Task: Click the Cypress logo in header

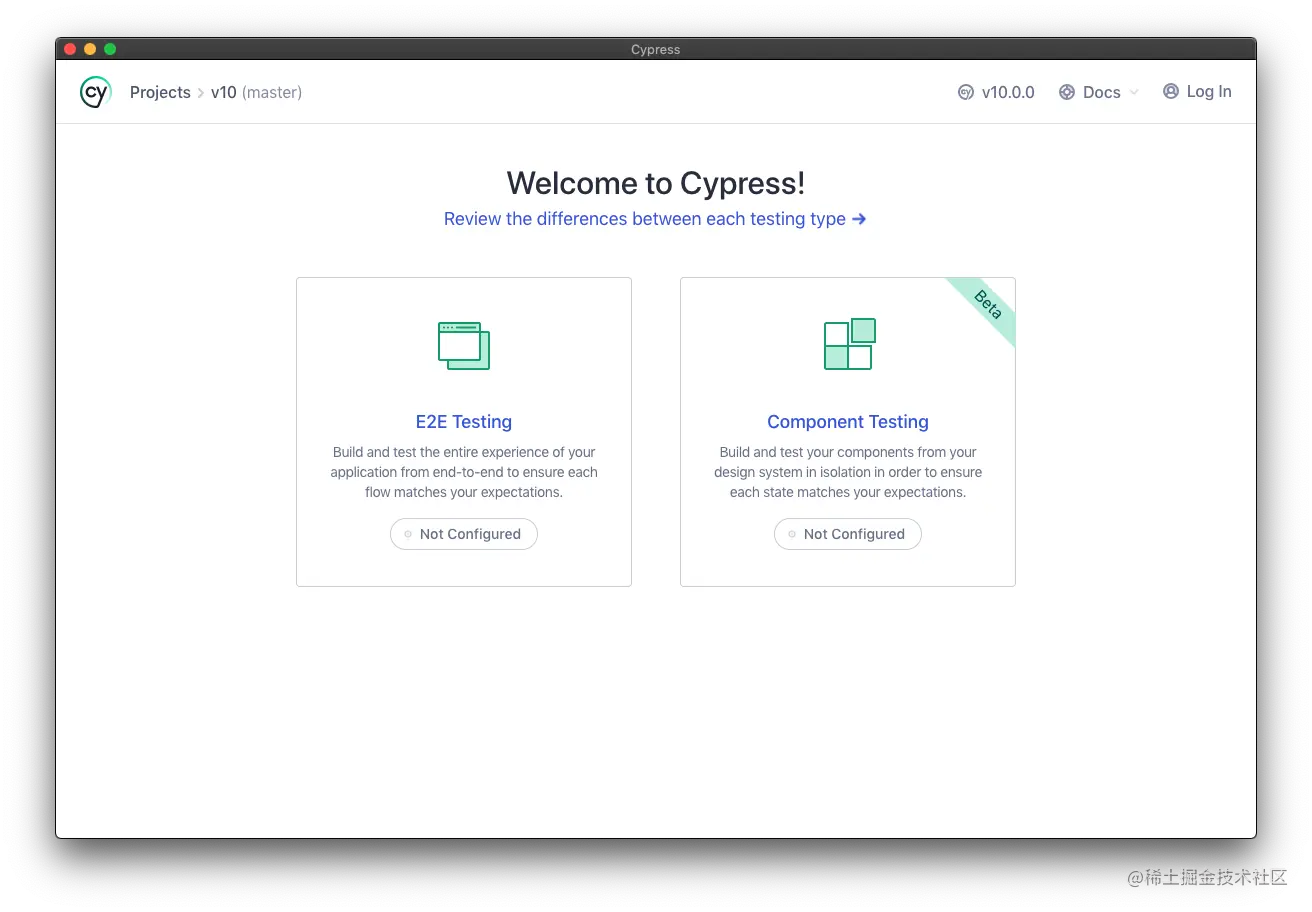Action: 95,92
